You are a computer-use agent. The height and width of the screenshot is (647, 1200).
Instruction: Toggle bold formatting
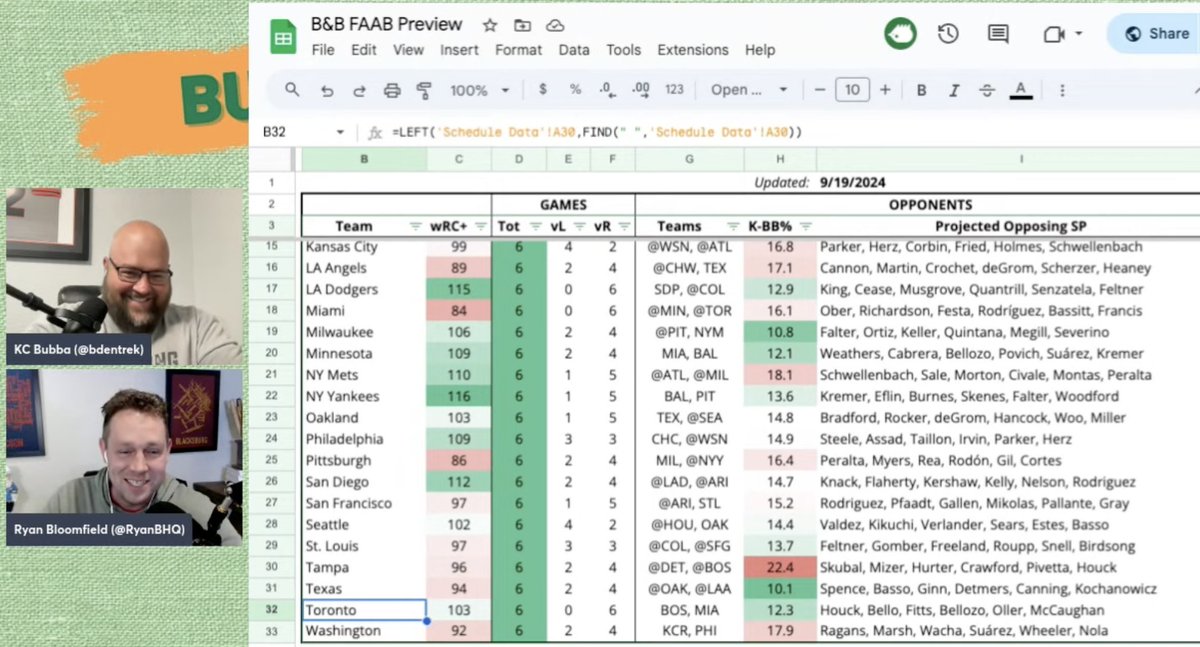pos(920,89)
